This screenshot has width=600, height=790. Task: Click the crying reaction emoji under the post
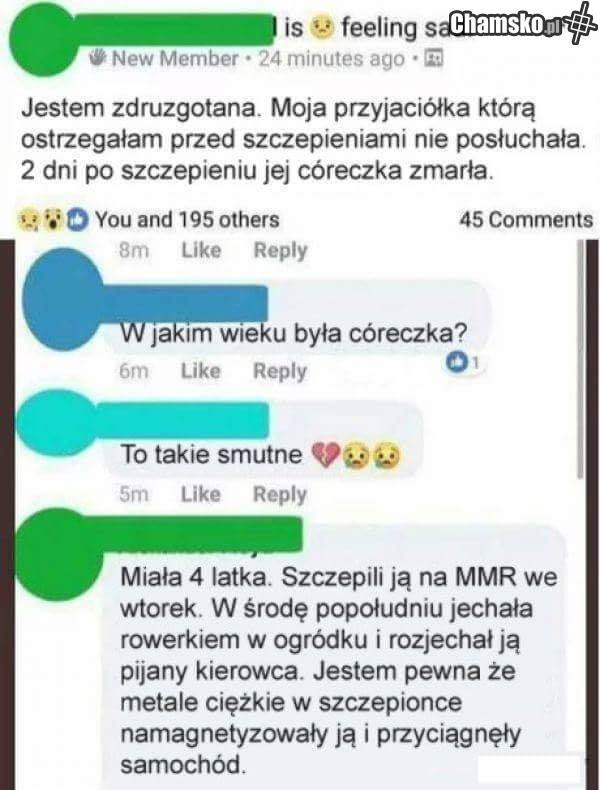(x=28, y=220)
